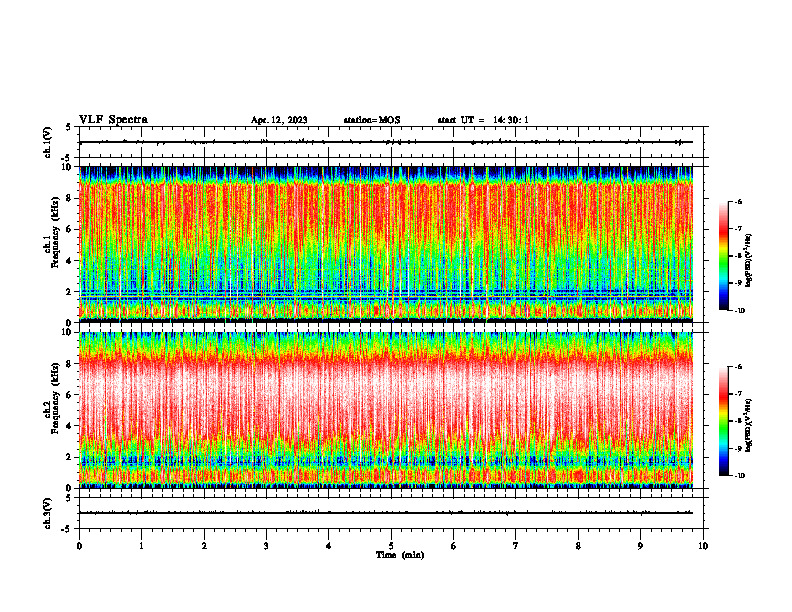Click the '8' kHz tick on ch.1 frequency axis
This screenshot has width=792, height=612.
pos(70,198)
